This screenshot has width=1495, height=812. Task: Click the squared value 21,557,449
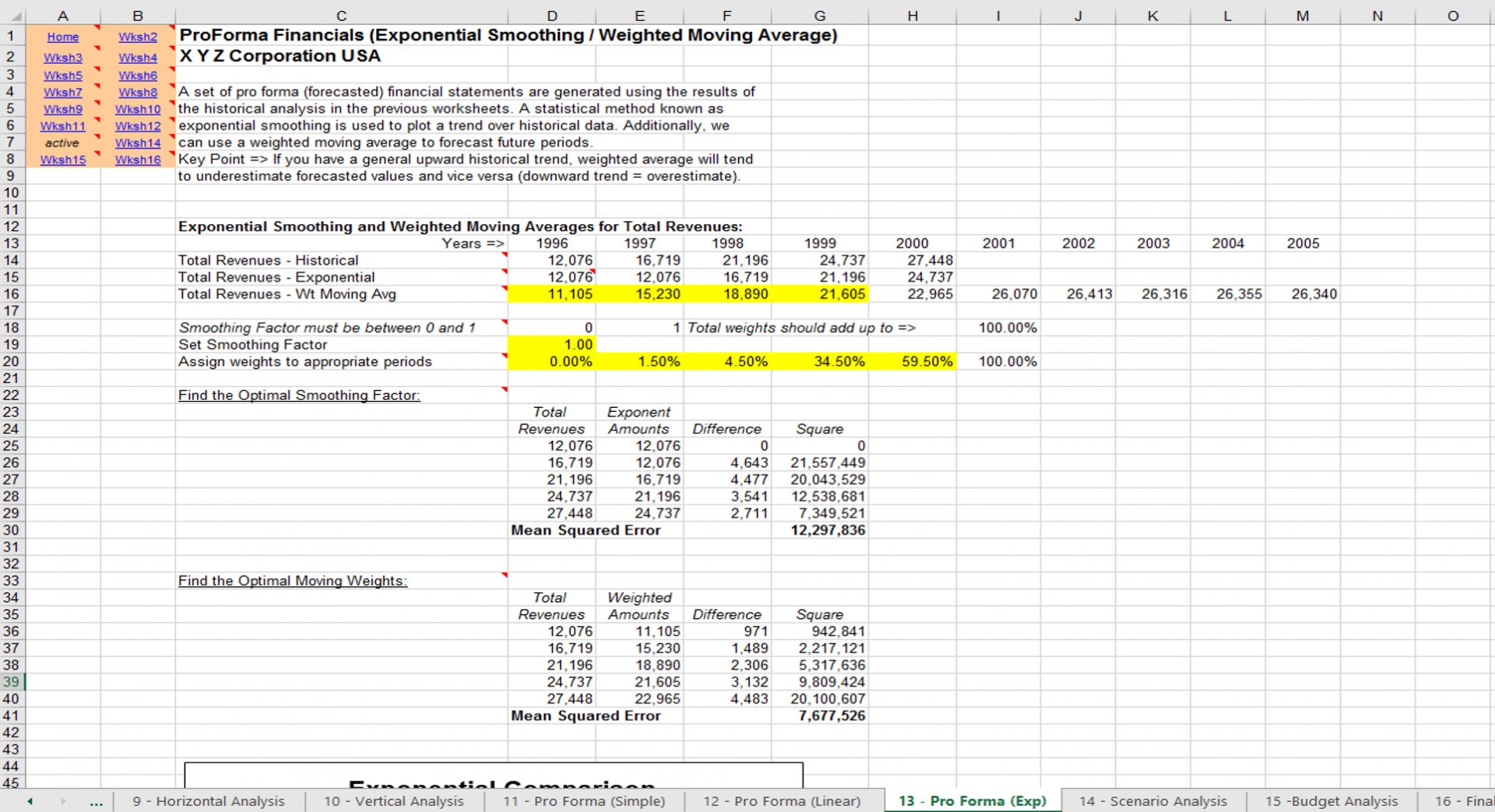821,463
